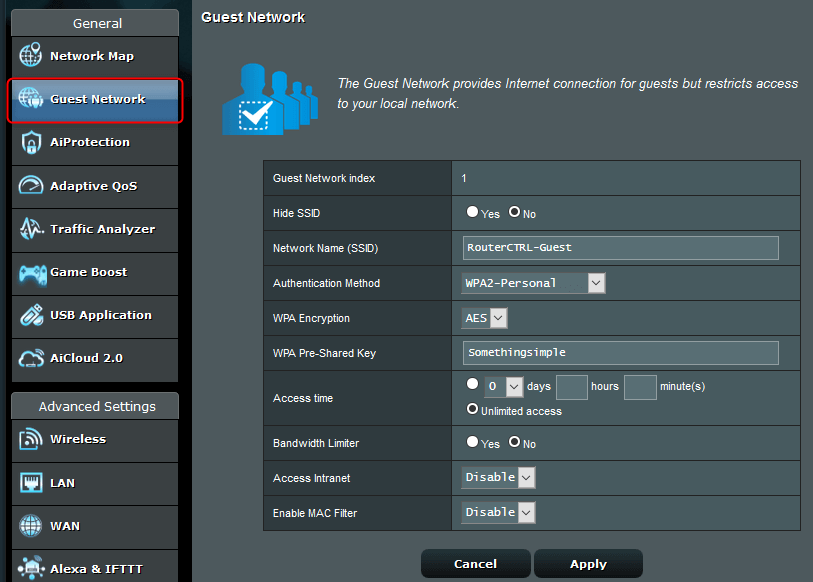The width and height of the screenshot is (813, 582).
Task: Select Hide SSID No radio
Action: tap(514, 212)
